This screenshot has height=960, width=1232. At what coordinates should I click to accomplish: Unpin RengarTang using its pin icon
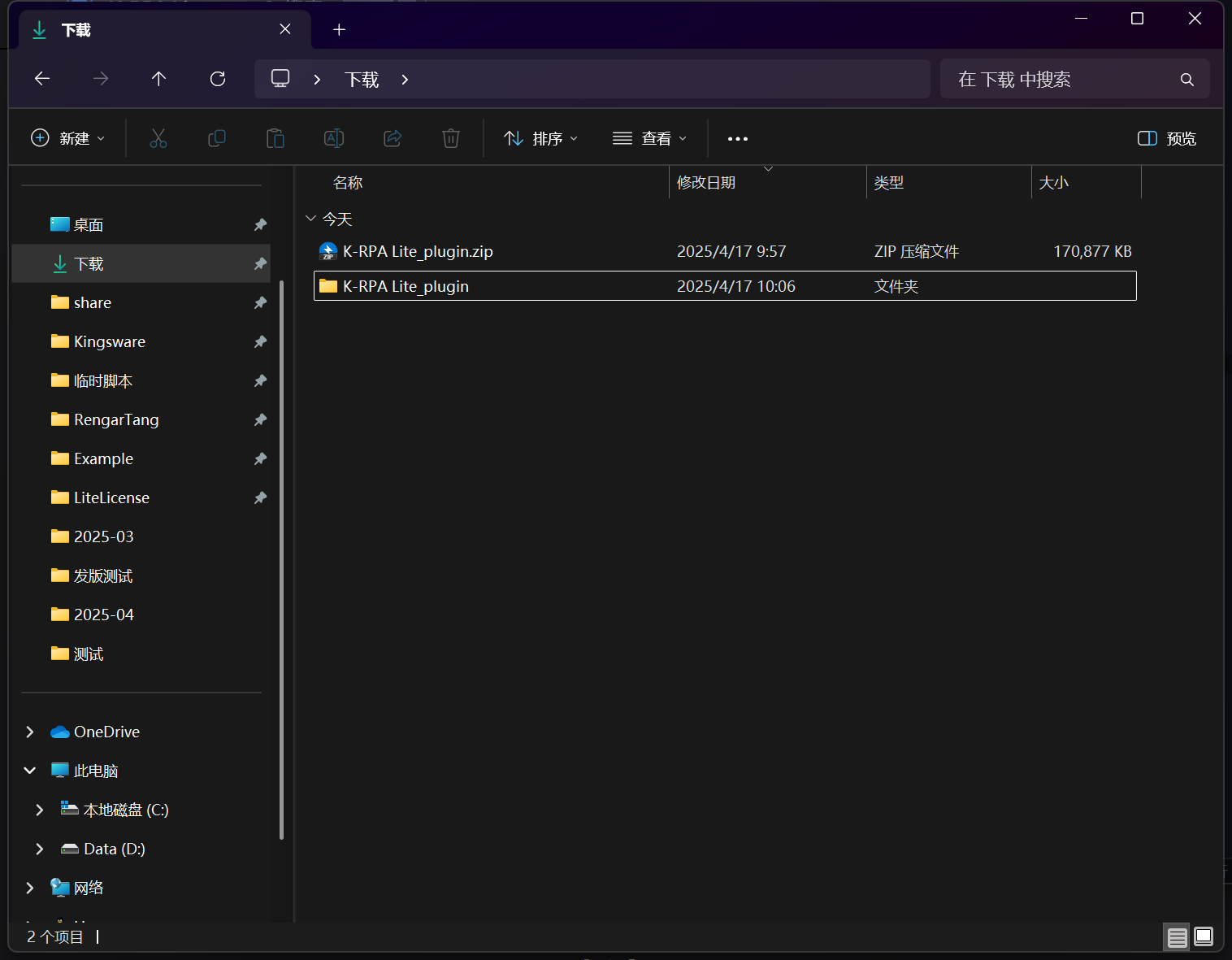pyautogui.click(x=260, y=420)
